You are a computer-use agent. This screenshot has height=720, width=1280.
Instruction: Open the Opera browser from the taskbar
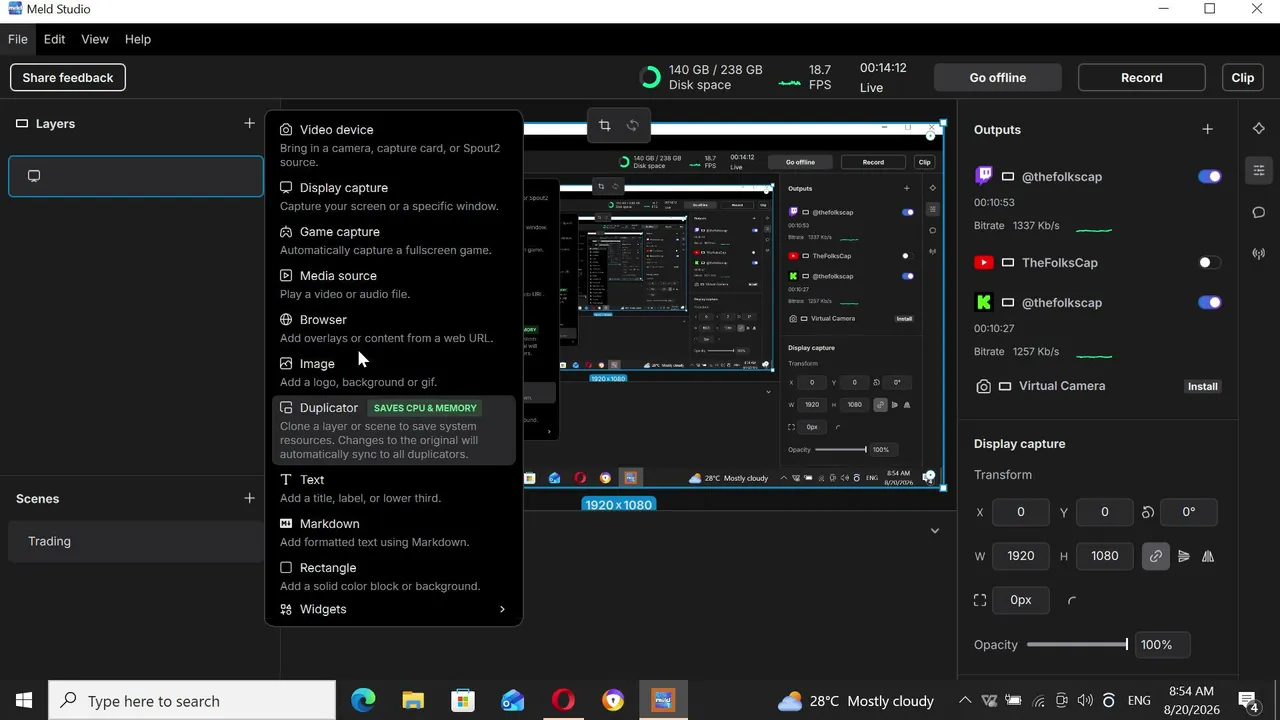point(563,701)
